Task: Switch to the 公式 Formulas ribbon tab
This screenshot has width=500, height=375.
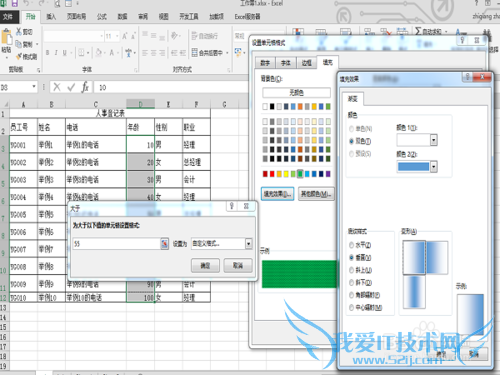Action: coord(102,17)
